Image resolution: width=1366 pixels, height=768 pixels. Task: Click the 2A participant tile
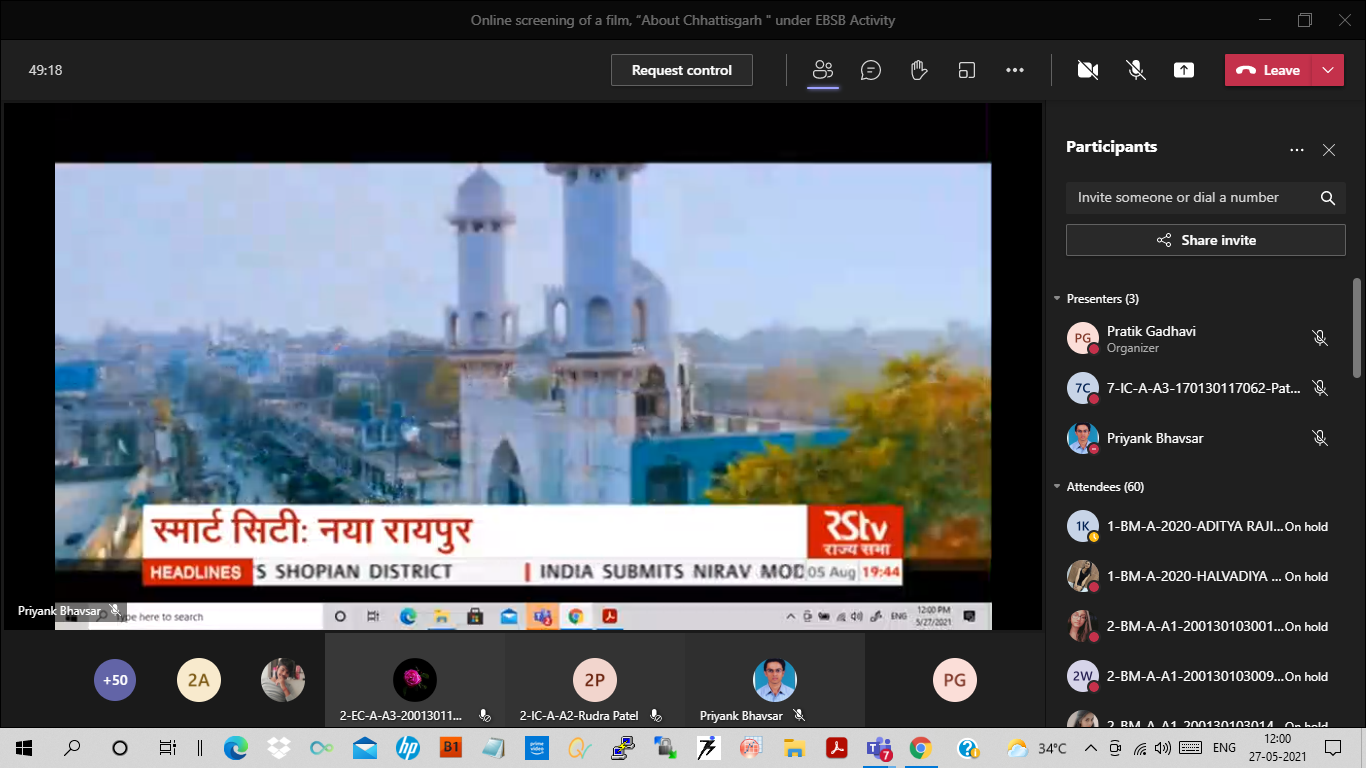[x=198, y=680]
